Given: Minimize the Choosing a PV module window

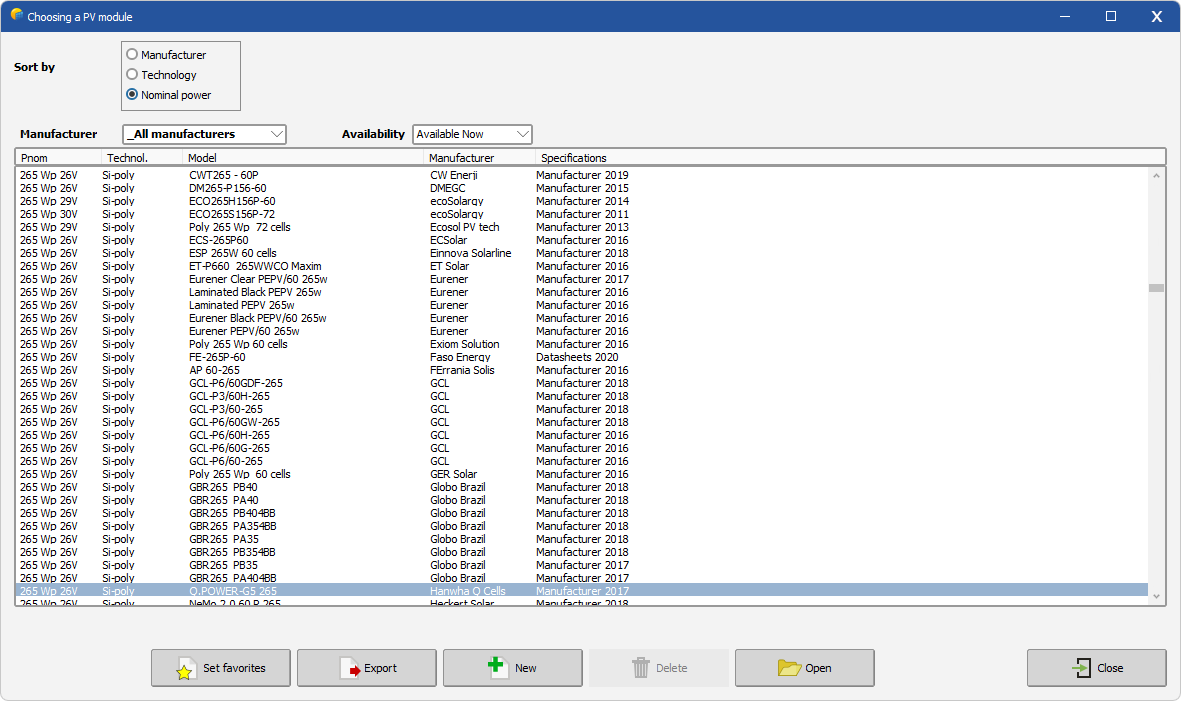Looking at the screenshot, I should (x=1065, y=16).
